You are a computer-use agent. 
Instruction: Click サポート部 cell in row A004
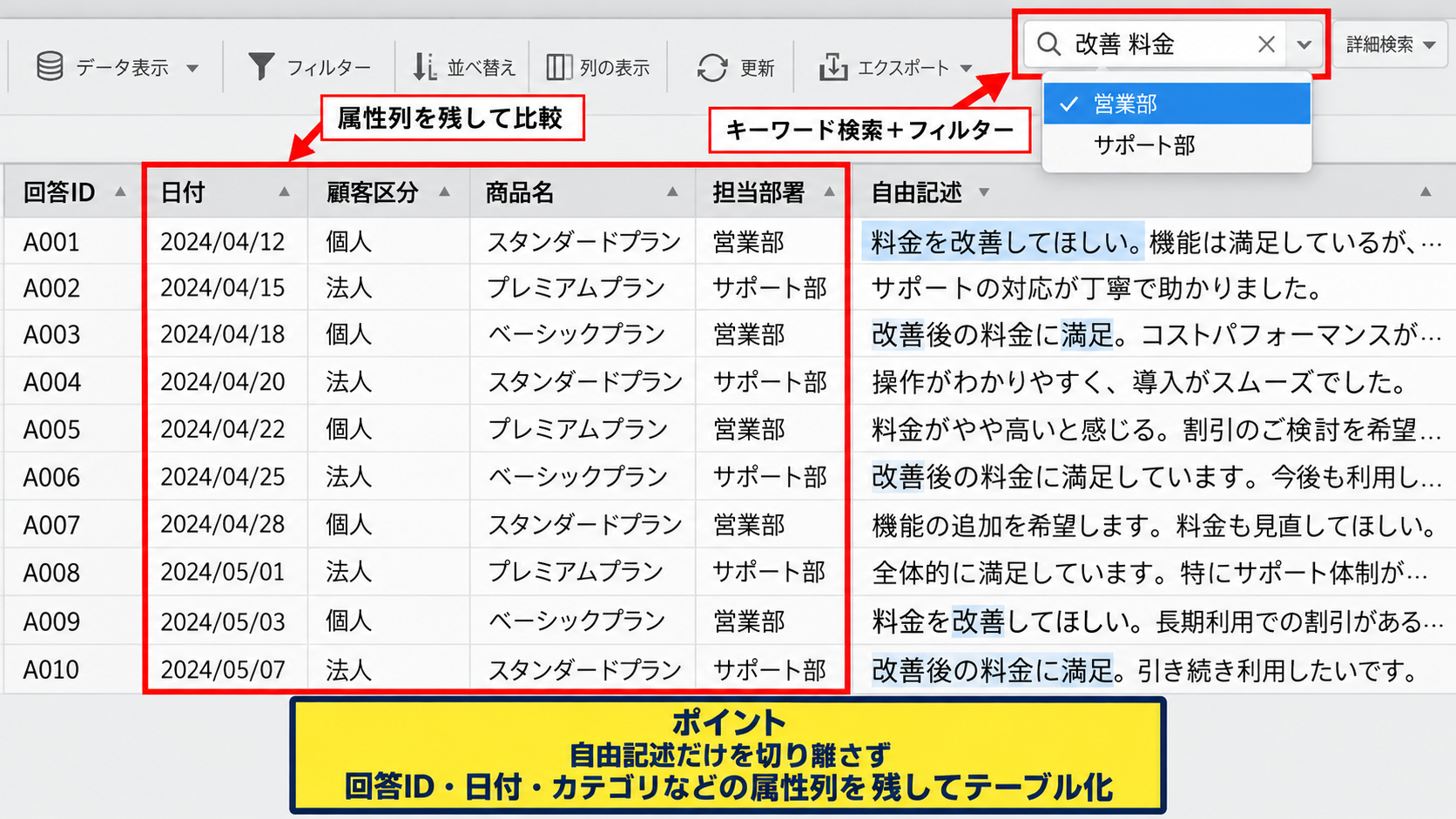coord(769,382)
